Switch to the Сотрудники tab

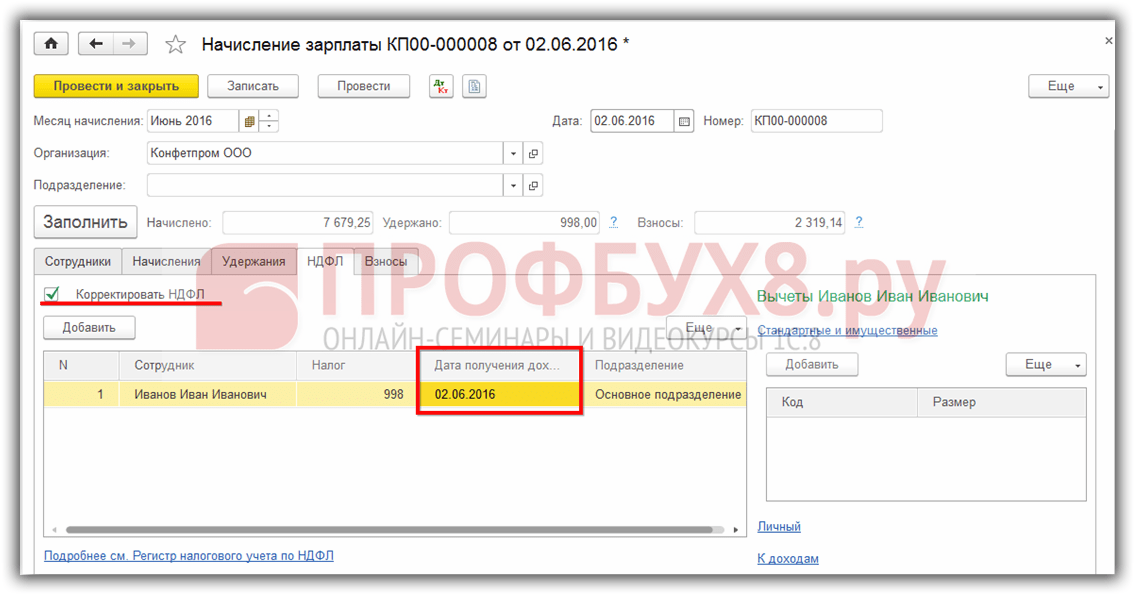(78, 261)
